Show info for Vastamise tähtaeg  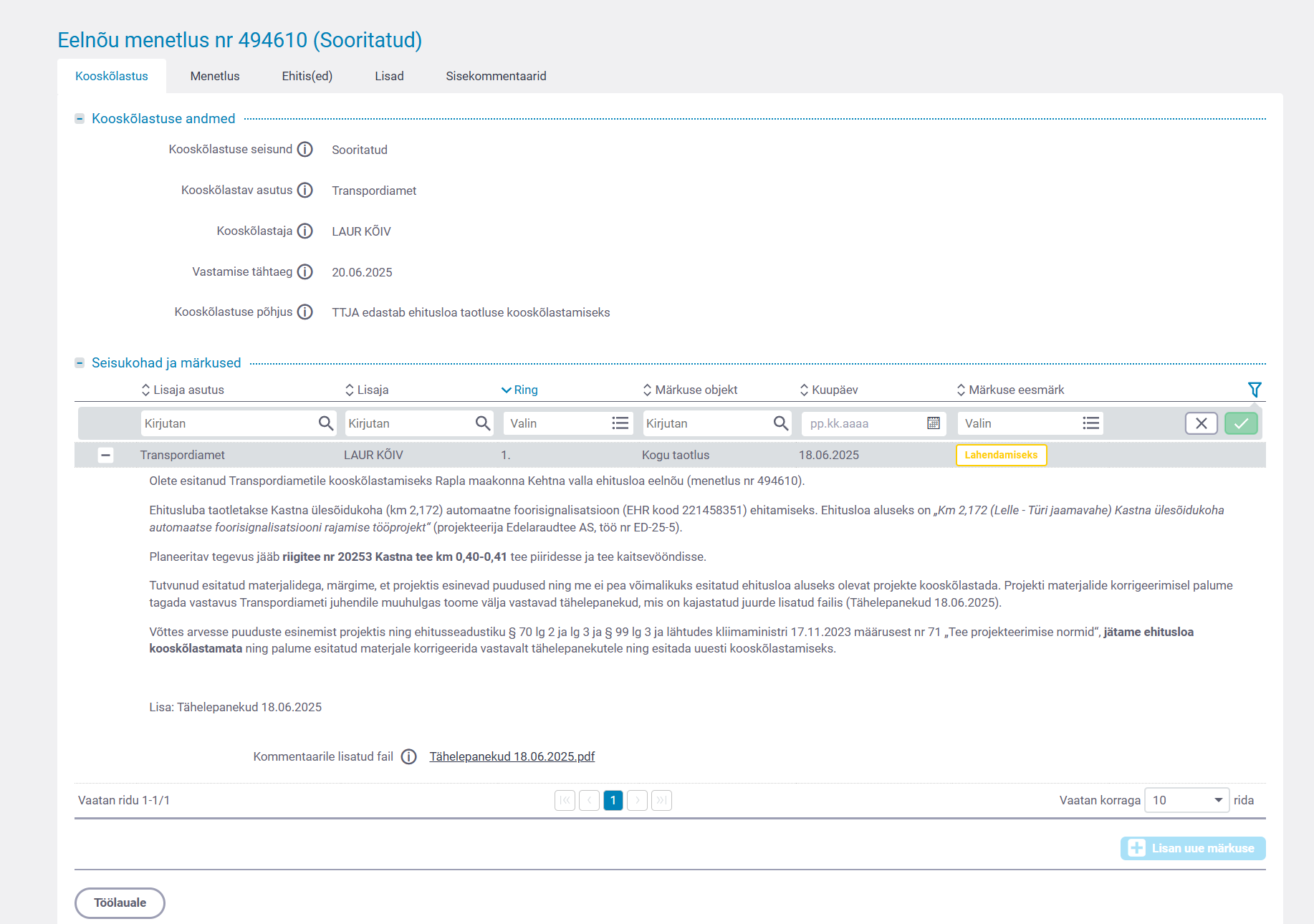305,271
